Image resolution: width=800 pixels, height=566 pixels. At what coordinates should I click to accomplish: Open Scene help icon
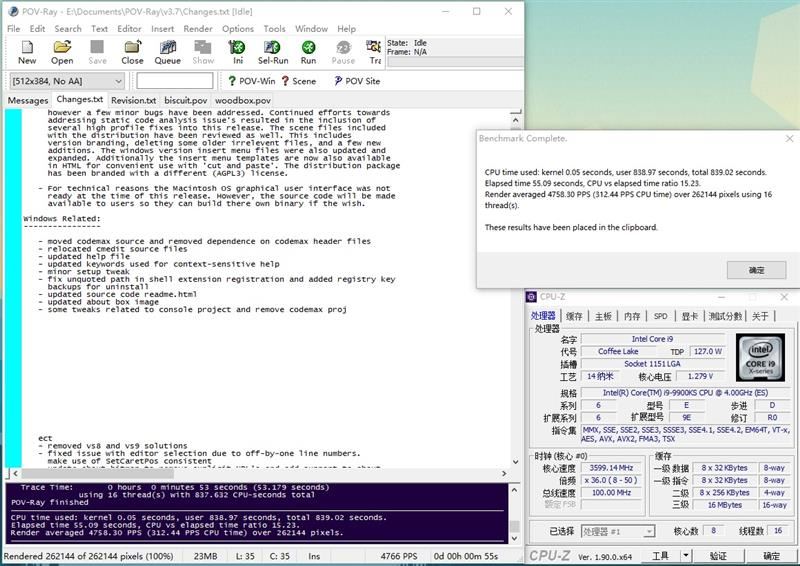pos(299,81)
